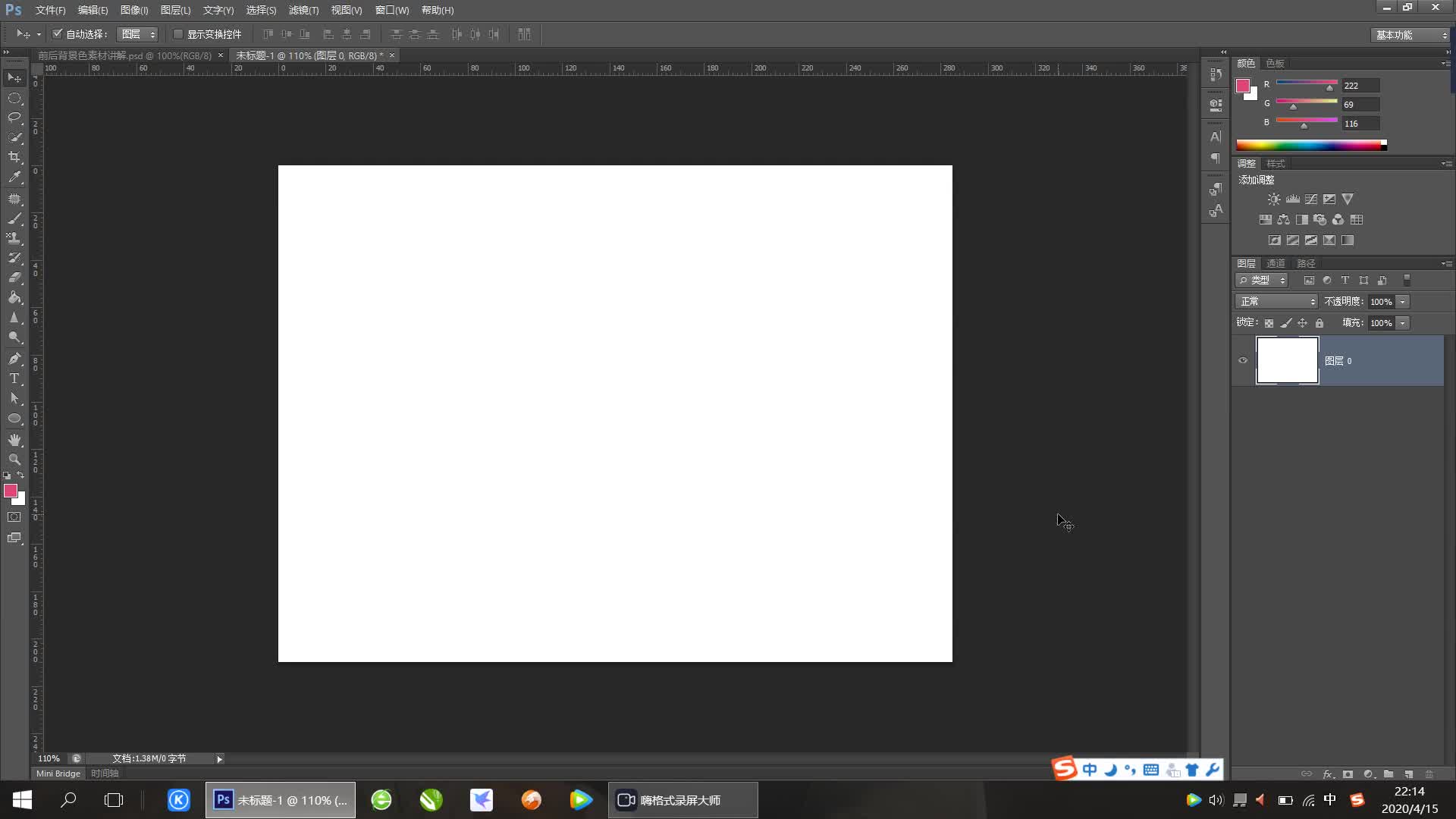The image size is (1456, 819).
Task: Open the 基本功能 workspace dropdown
Action: [x=1410, y=35]
